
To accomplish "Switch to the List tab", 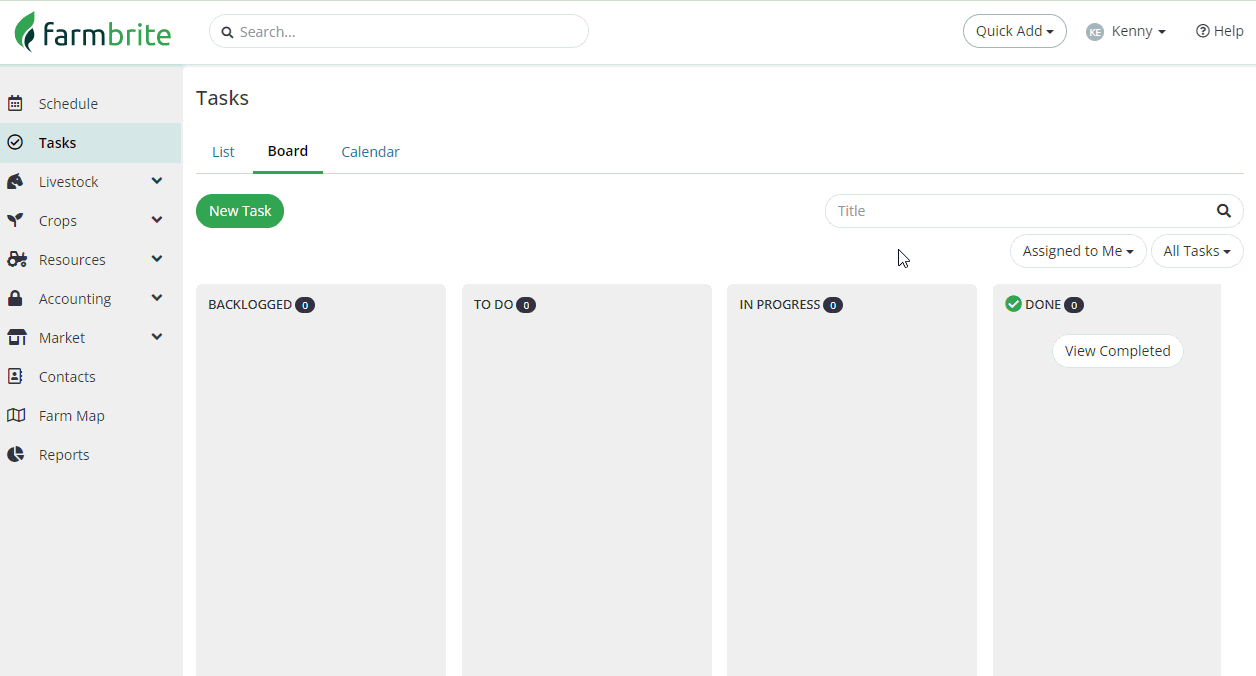I will 223,152.
